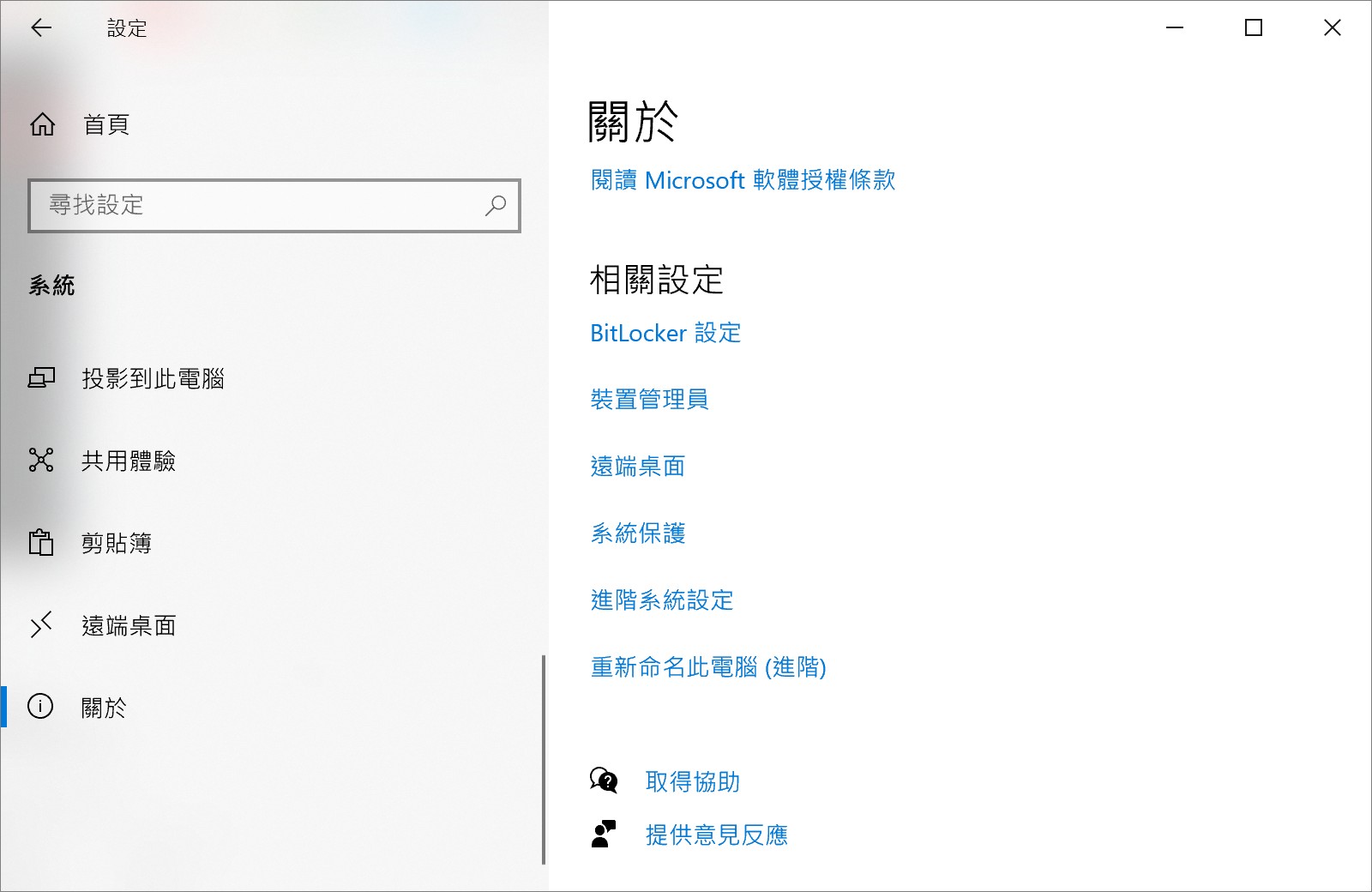Click the home house icon
The image size is (1372, 892).
click(42, 124)
